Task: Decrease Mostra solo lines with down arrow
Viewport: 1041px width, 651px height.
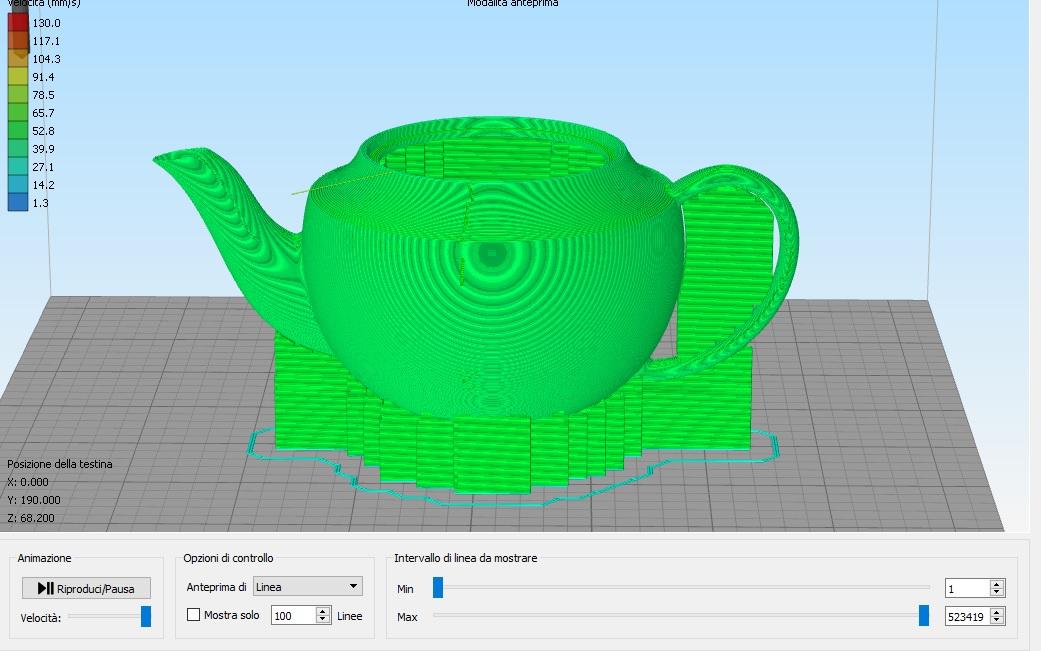Action: [323, 620]
